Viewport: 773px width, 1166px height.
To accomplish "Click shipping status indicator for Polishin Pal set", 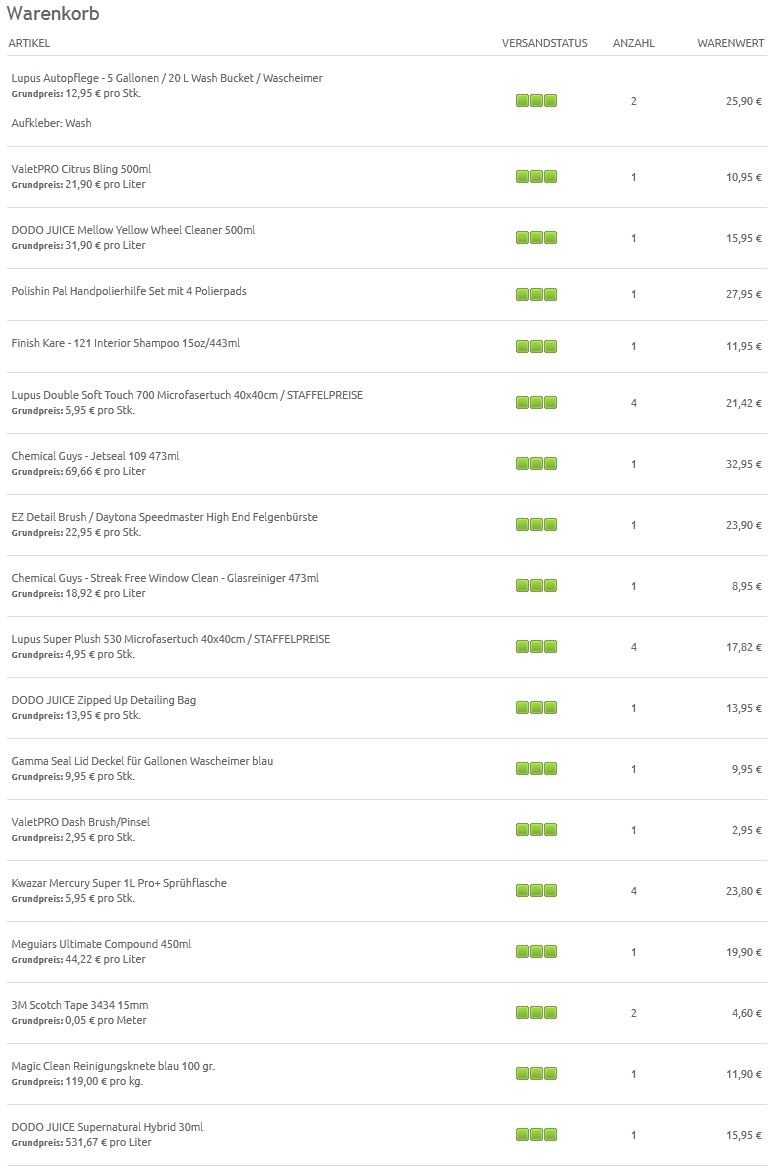I will [536, 294].
